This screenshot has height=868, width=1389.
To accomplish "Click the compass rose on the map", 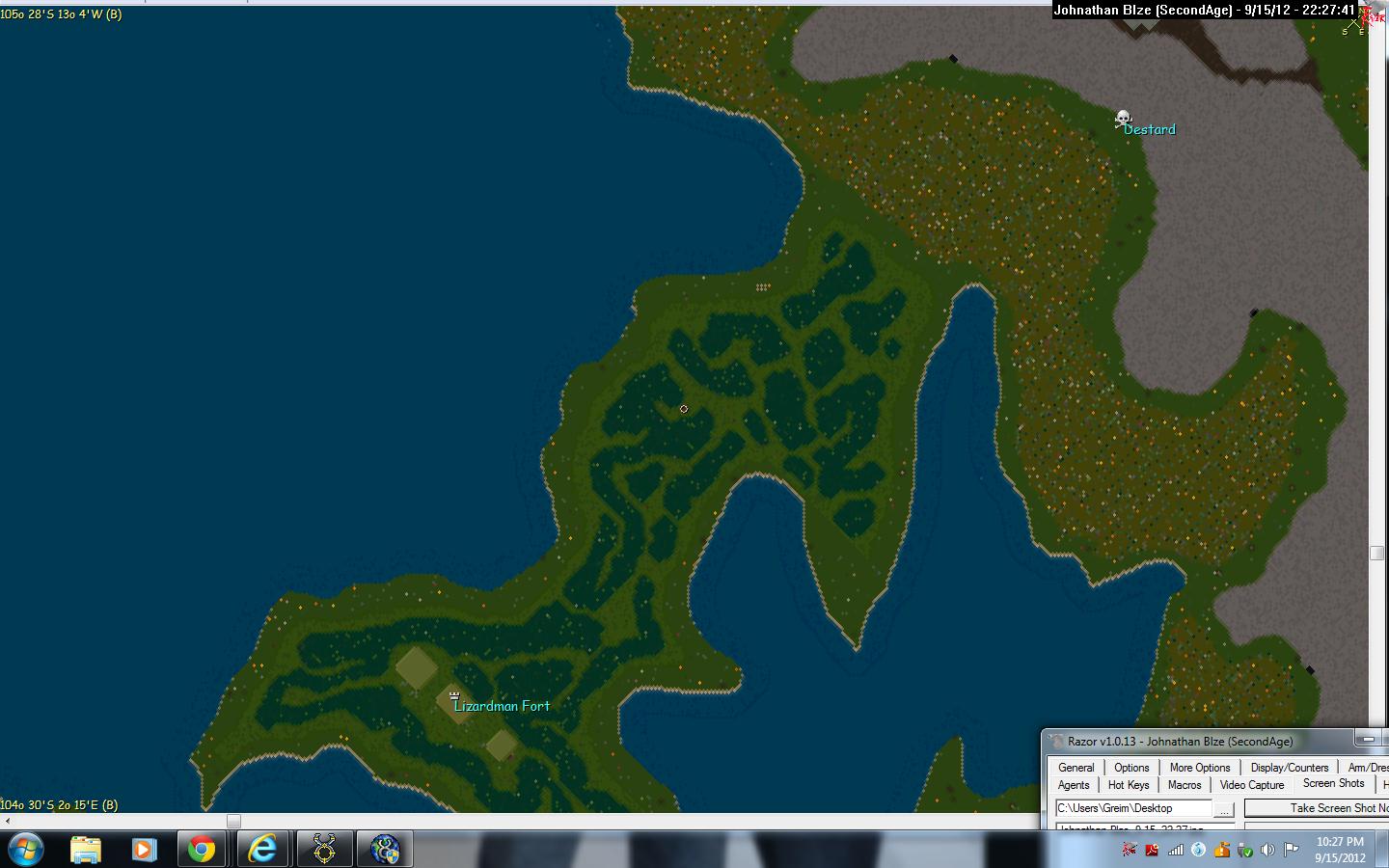I will 1355,21.
